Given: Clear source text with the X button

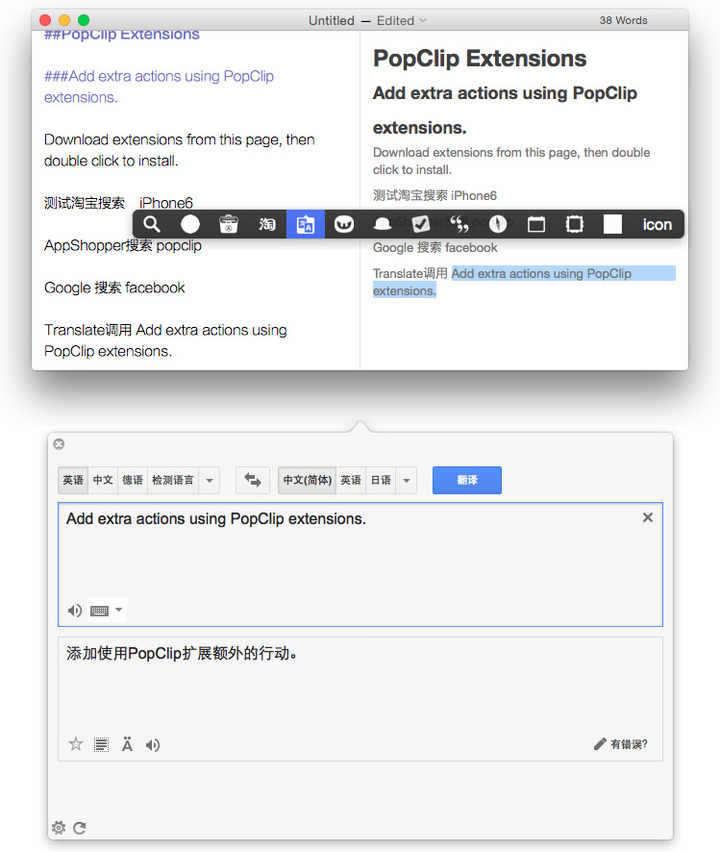Looking at the screenshot, I should point(647,517).
